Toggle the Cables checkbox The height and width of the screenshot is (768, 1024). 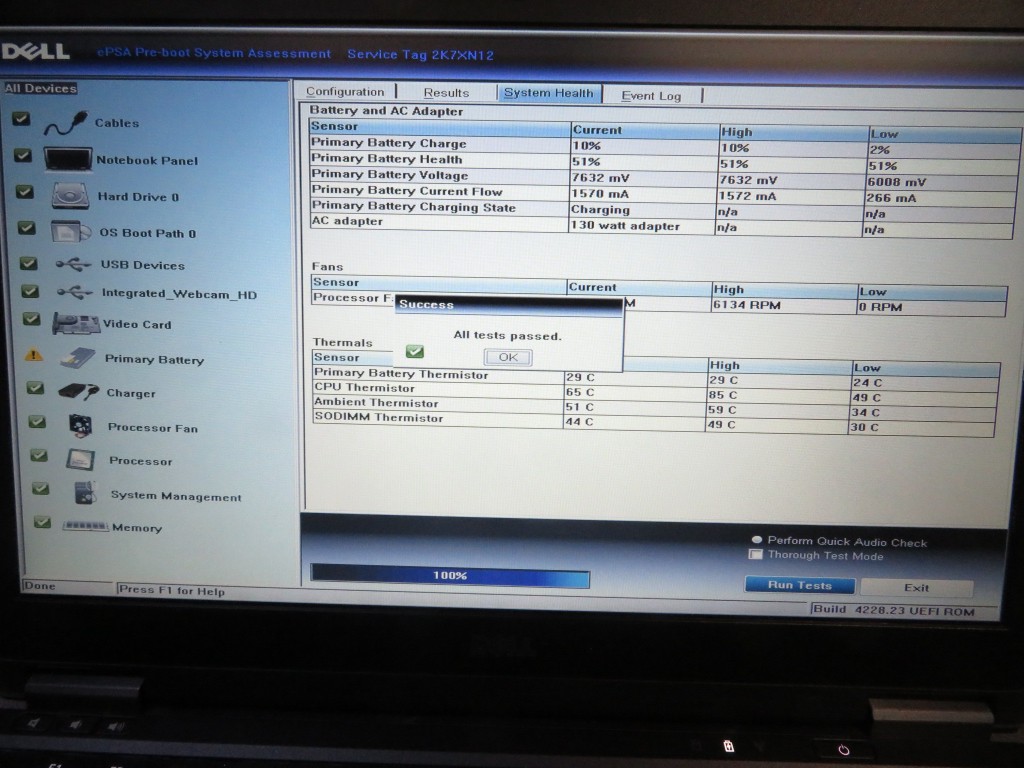coord(21,118)
